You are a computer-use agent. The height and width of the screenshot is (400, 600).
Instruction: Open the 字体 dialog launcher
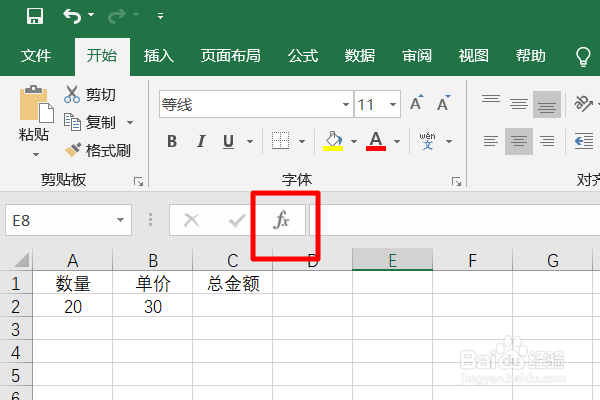(x=456, y=181)
